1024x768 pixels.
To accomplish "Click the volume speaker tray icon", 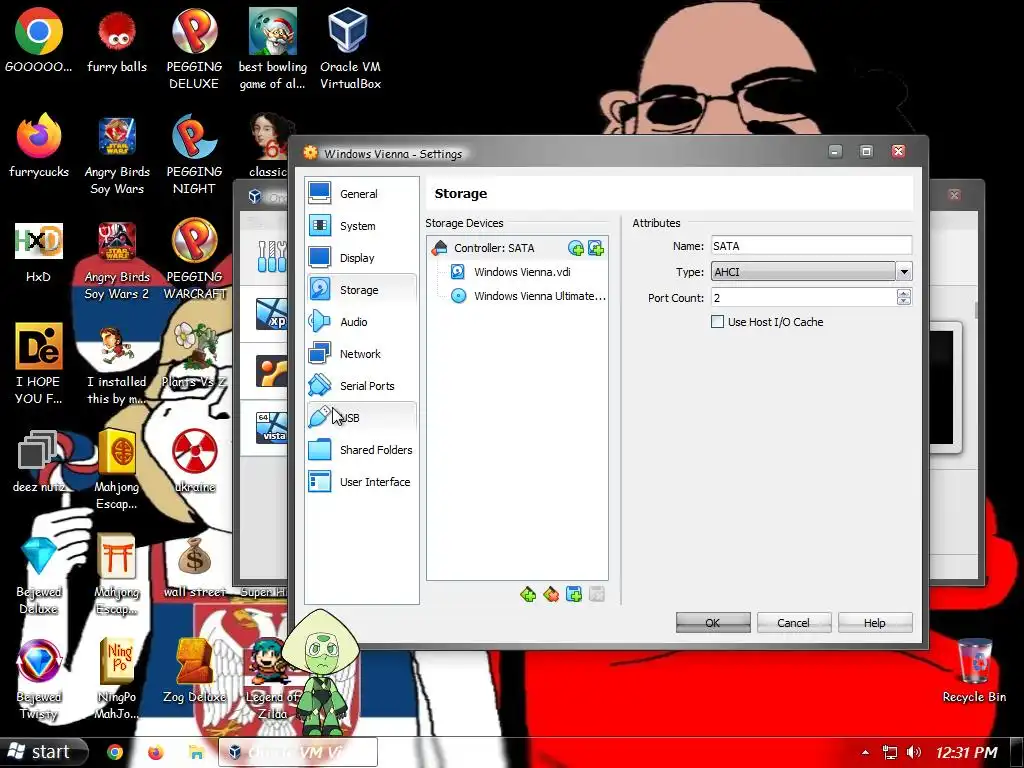I will (914, 752).
